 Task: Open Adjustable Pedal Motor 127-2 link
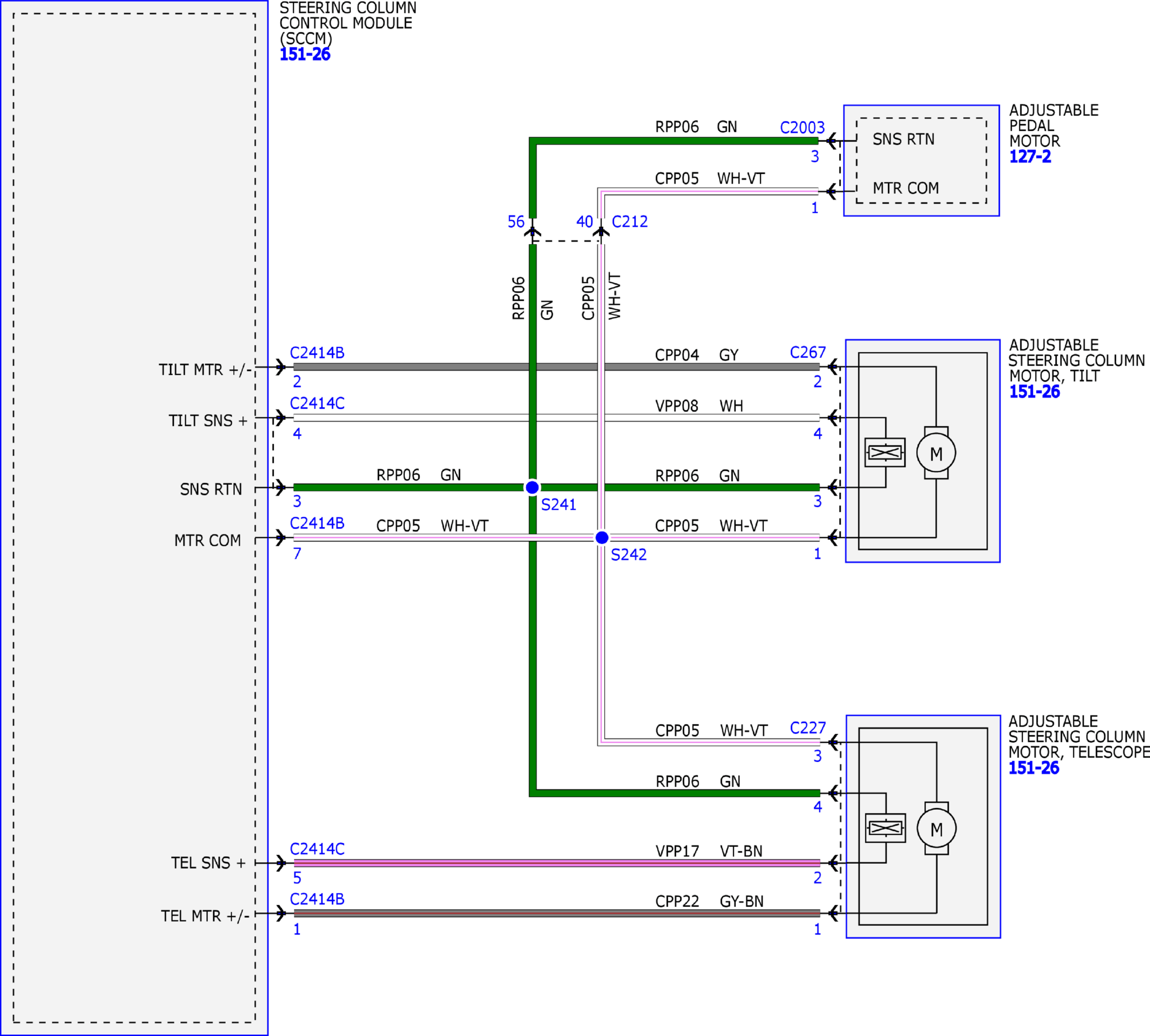[1030, 157]
